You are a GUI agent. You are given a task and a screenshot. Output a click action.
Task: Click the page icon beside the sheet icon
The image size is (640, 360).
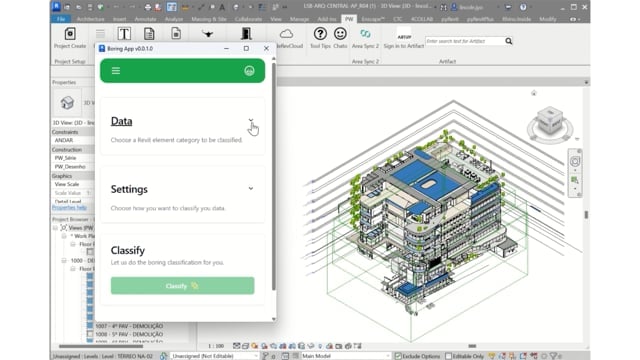point(176,33)
